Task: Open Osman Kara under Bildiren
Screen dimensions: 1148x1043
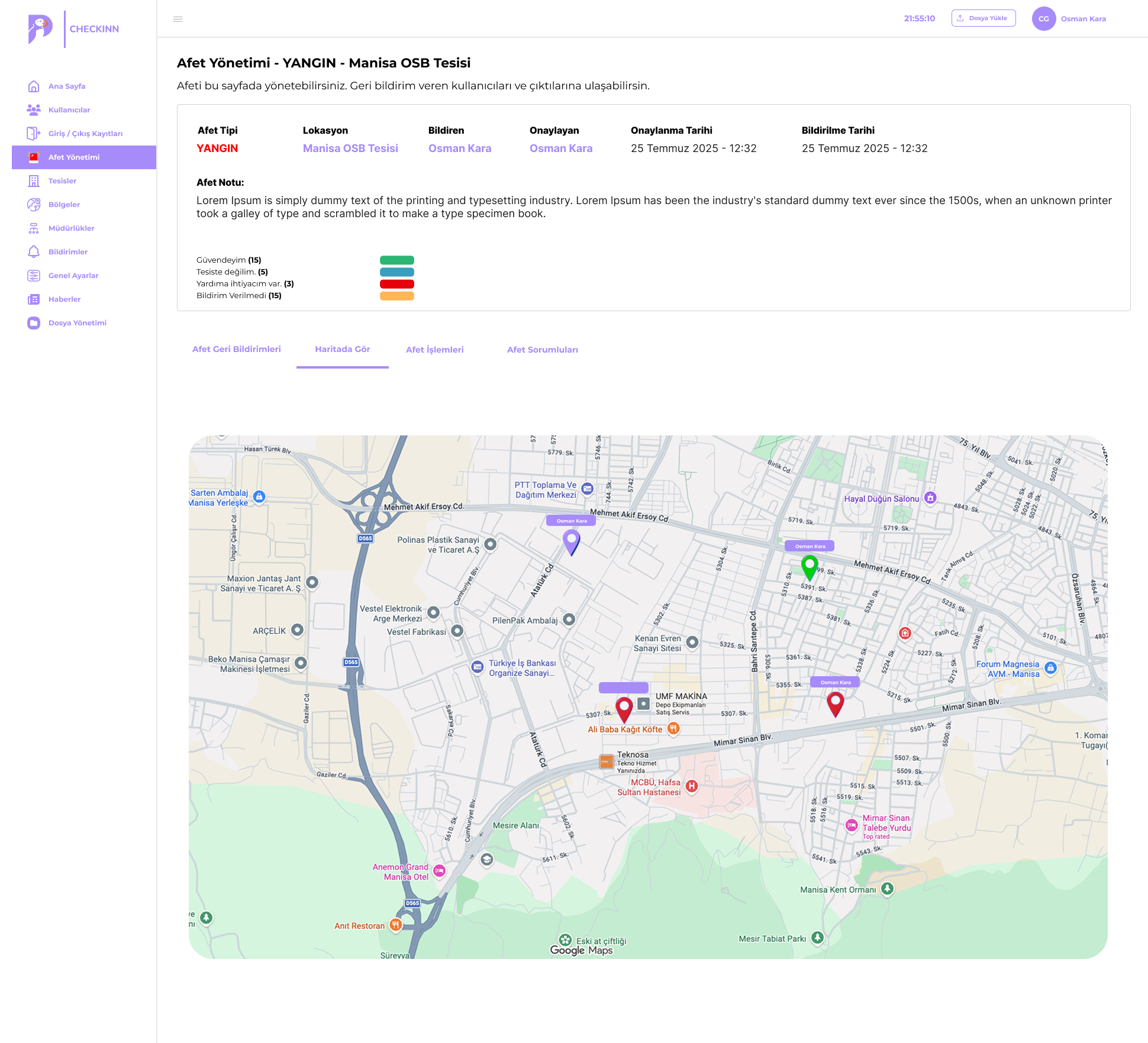Action: click(460, 148)
